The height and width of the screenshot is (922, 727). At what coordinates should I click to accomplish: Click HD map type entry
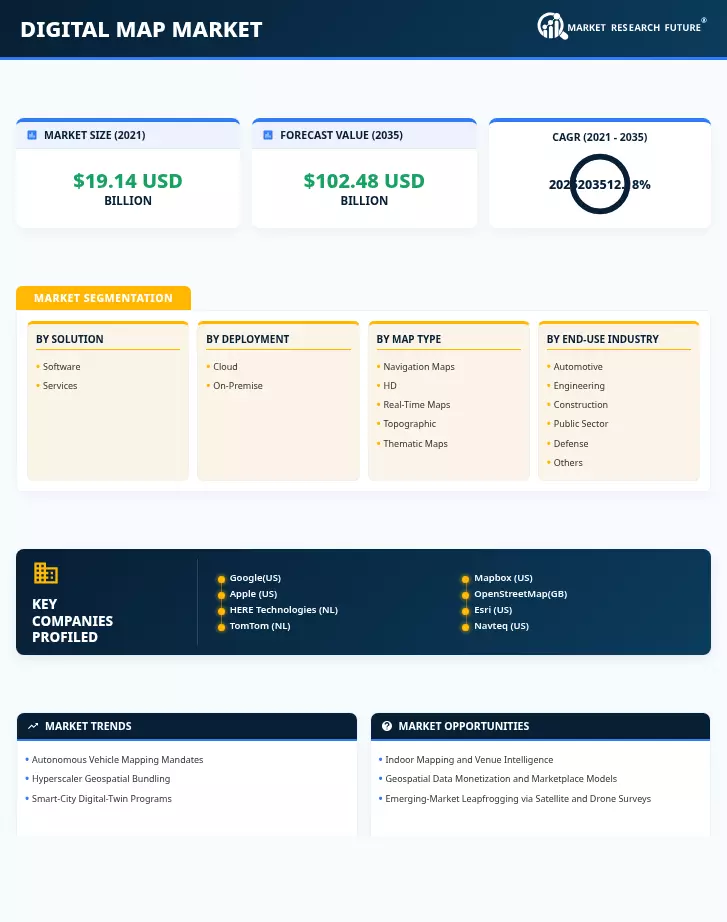tap(390, 386)
